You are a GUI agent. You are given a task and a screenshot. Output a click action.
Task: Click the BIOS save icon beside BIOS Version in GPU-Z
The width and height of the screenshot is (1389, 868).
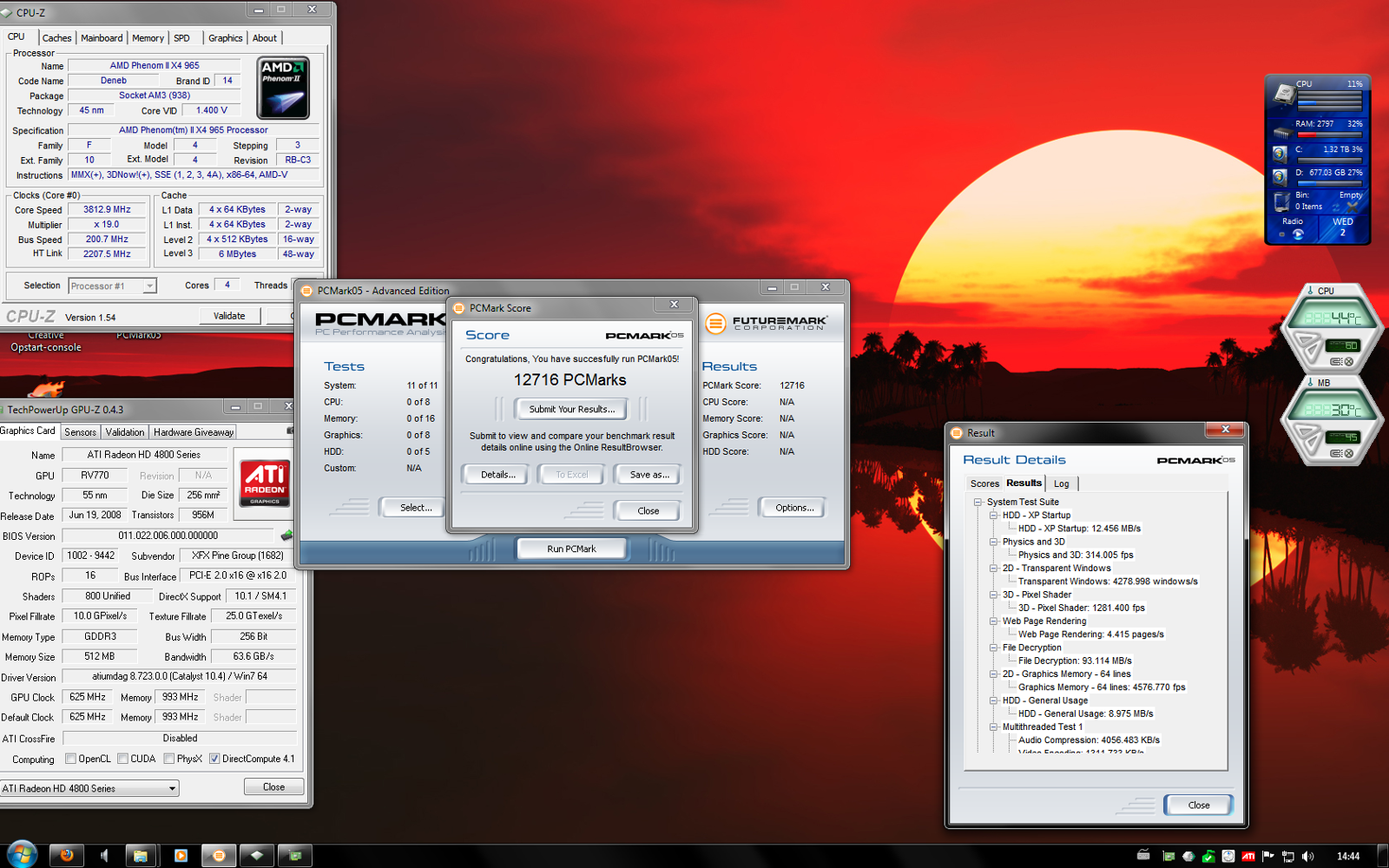pyautogui.click(x=286, y=536)
